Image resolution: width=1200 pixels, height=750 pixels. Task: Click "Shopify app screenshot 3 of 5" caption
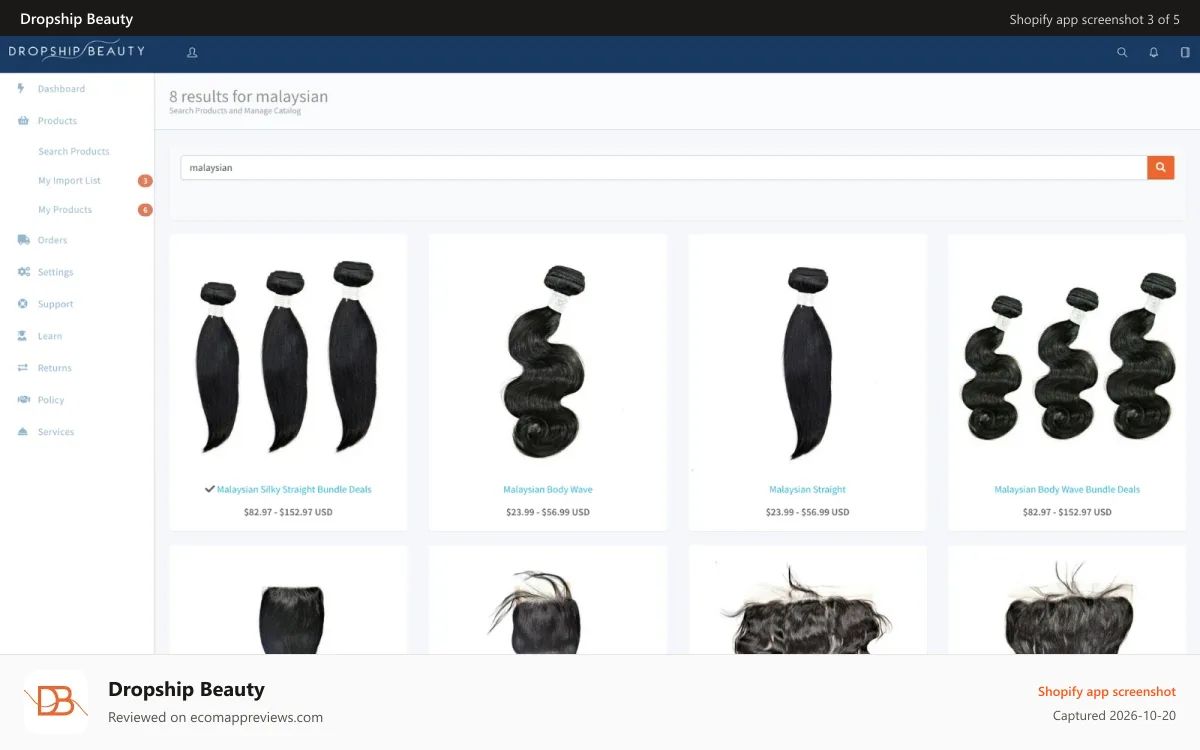[1094, 19]
